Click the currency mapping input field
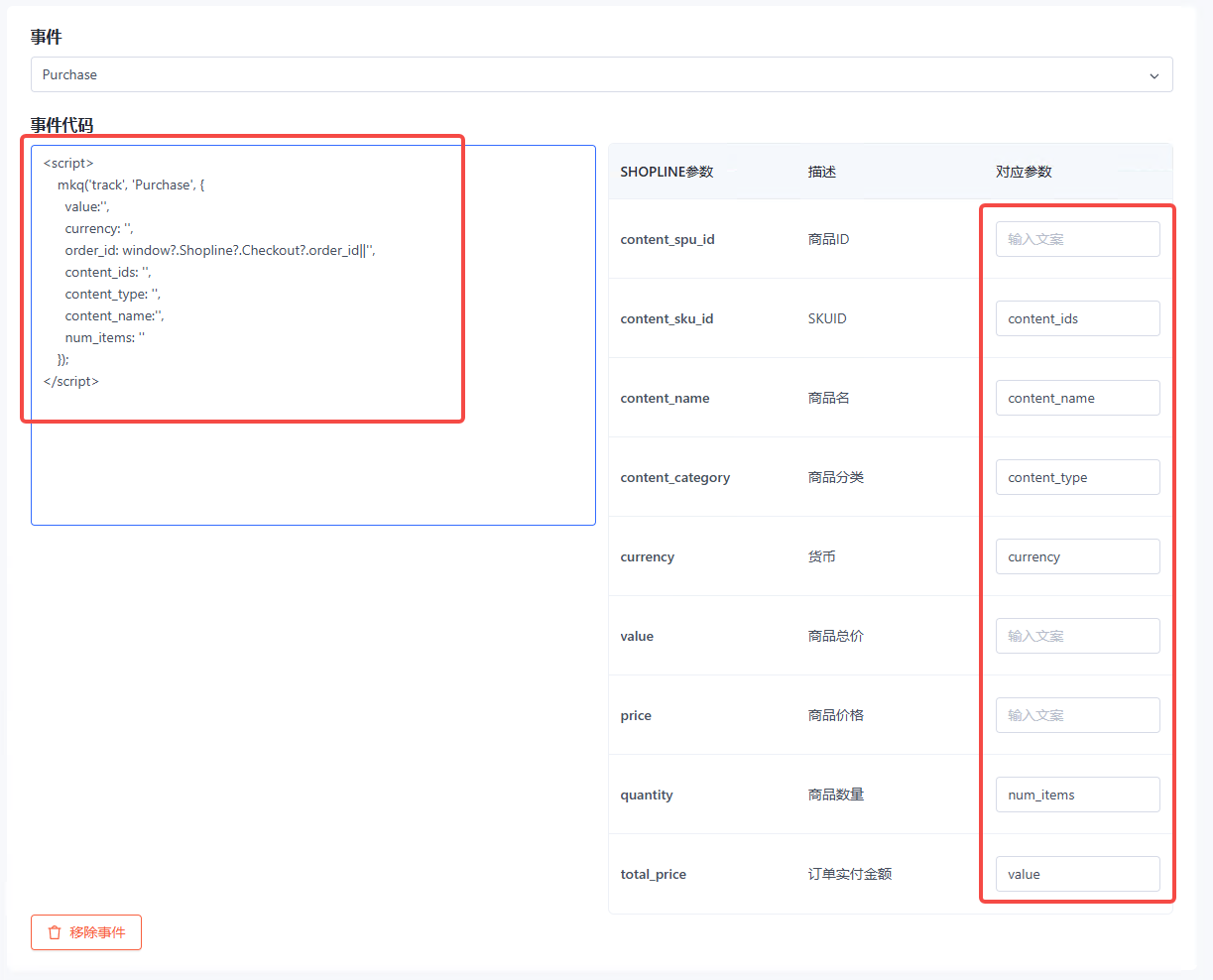Image resolution: width=1213 pixels, height=980 pixels. [x=1077, y=556]
